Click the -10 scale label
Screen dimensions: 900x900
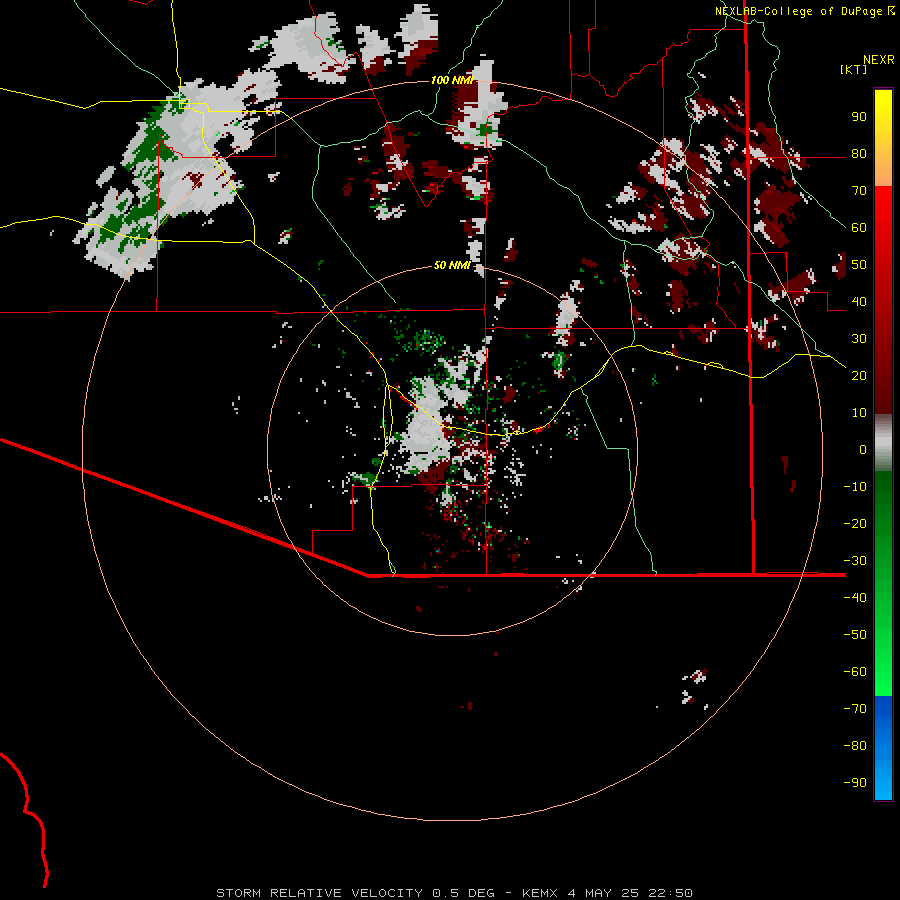[855, 487]
